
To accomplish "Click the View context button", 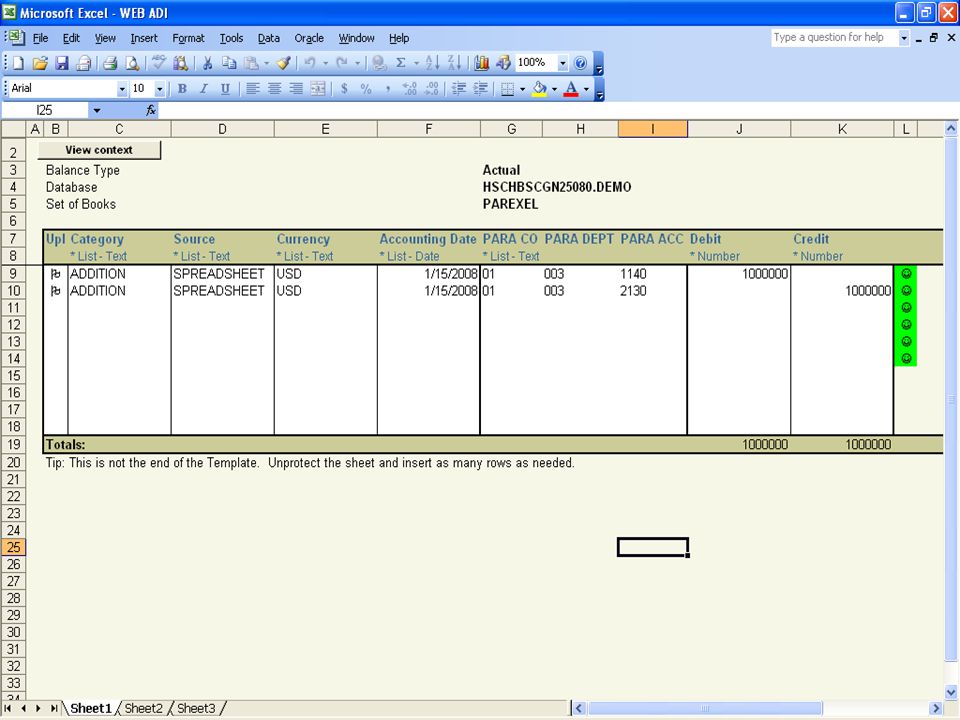I will click(99, 150).
